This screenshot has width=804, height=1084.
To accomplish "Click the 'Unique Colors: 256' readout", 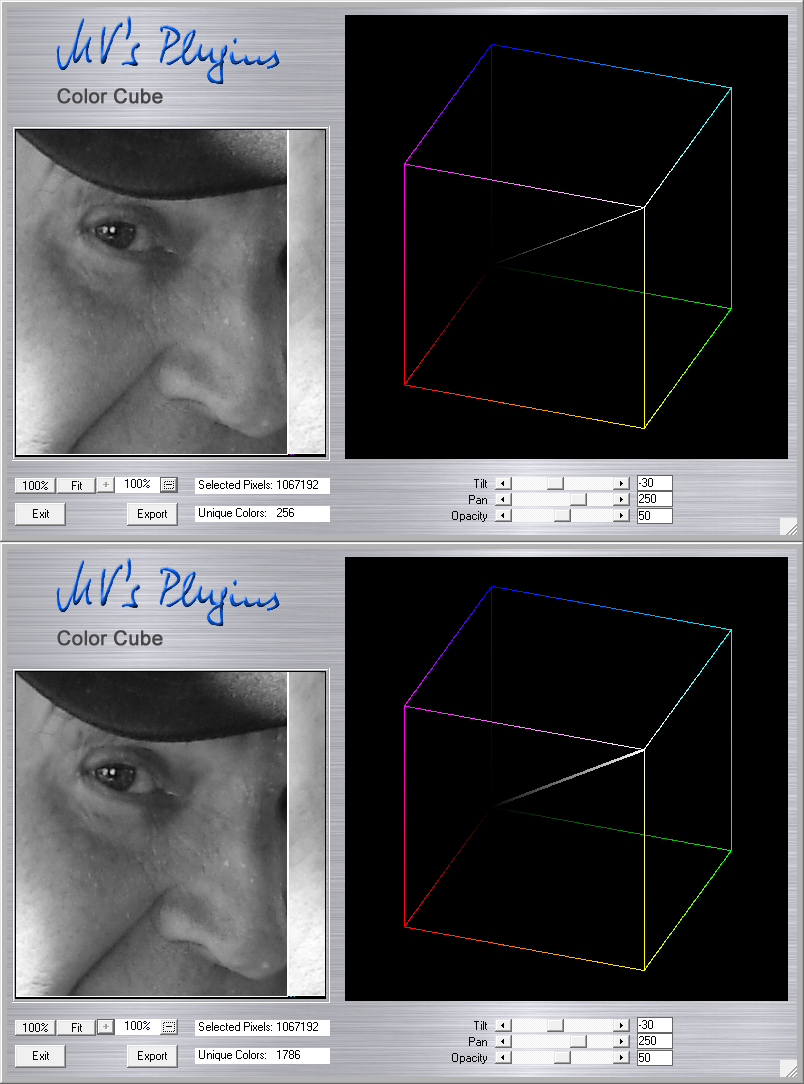I will pos(262,513).
